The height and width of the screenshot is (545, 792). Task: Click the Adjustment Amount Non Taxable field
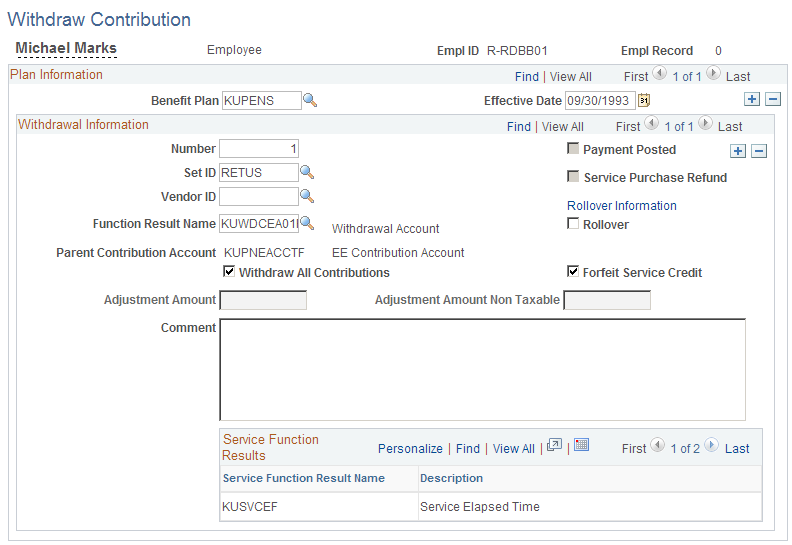607,300
